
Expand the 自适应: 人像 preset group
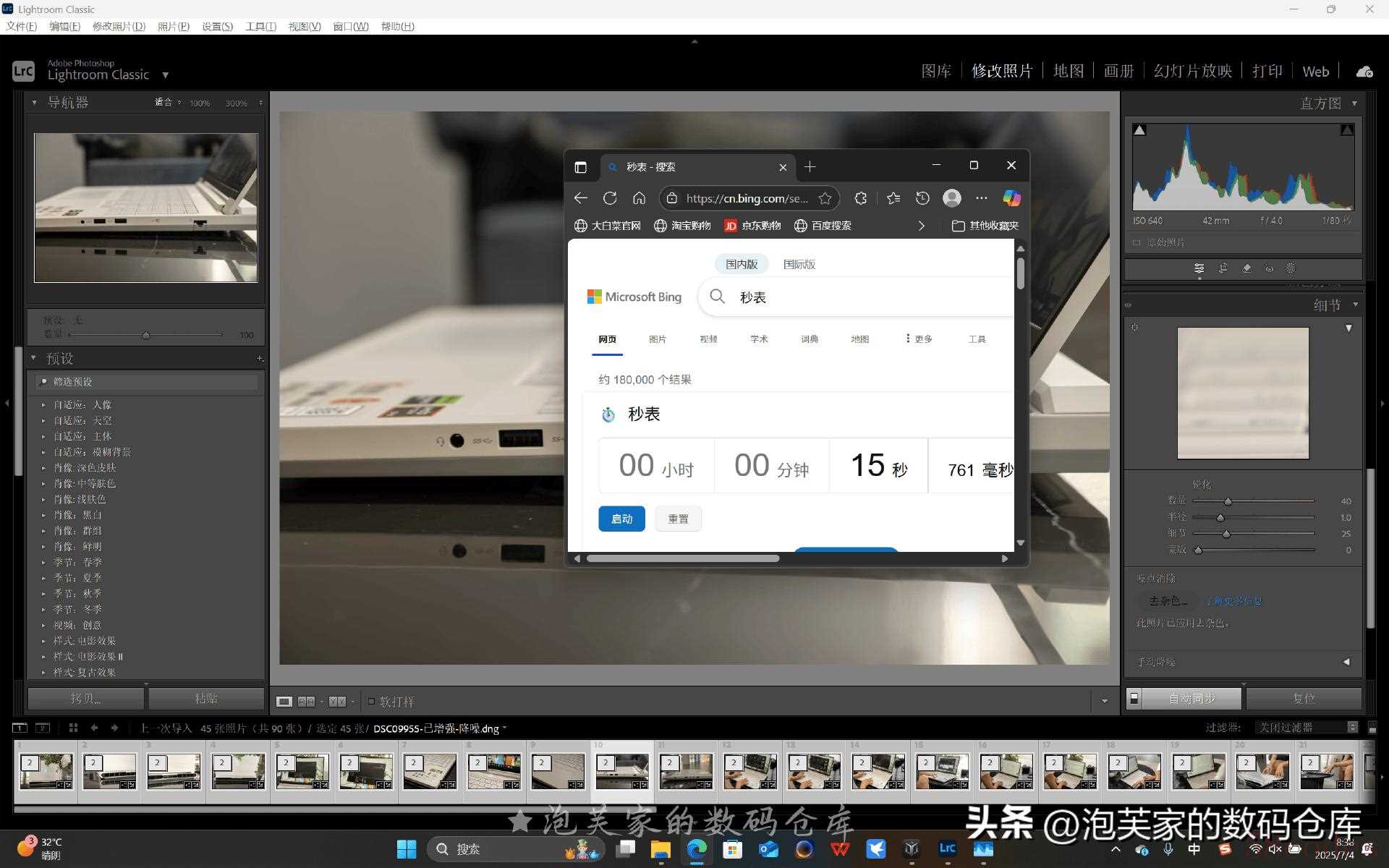(x=43, y=405)
